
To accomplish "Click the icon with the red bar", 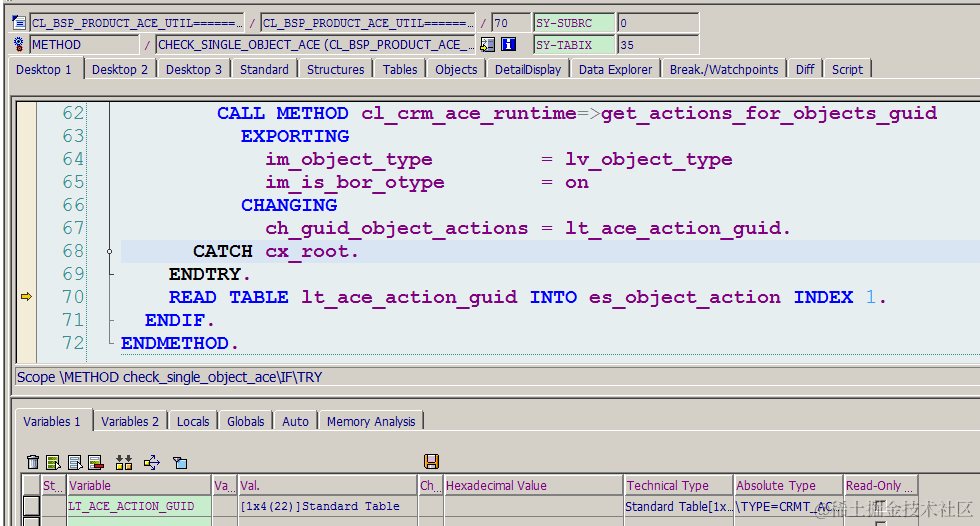I will [96, 462].
